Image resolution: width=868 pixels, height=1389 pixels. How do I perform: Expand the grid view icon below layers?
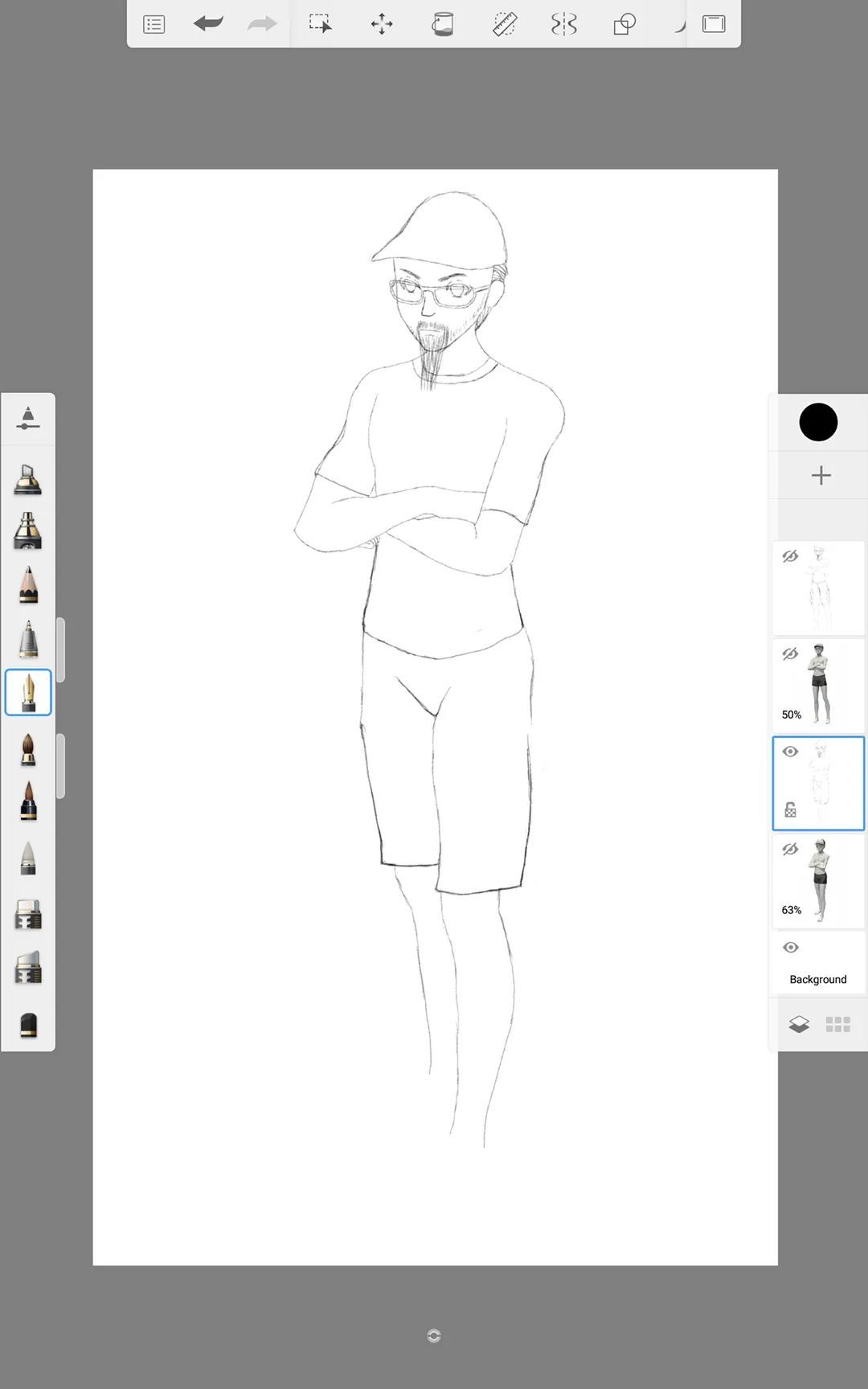click(x=837, y=1024)
